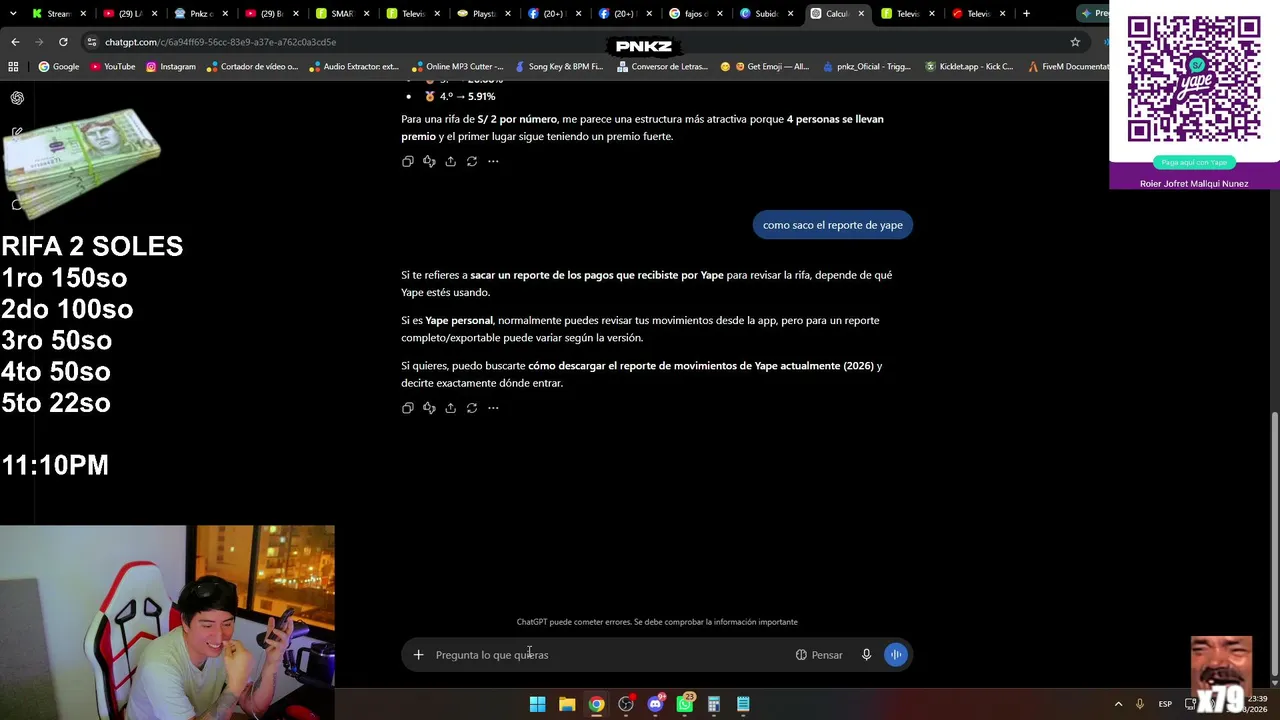Open the Google bookmark

pos(59,67)
